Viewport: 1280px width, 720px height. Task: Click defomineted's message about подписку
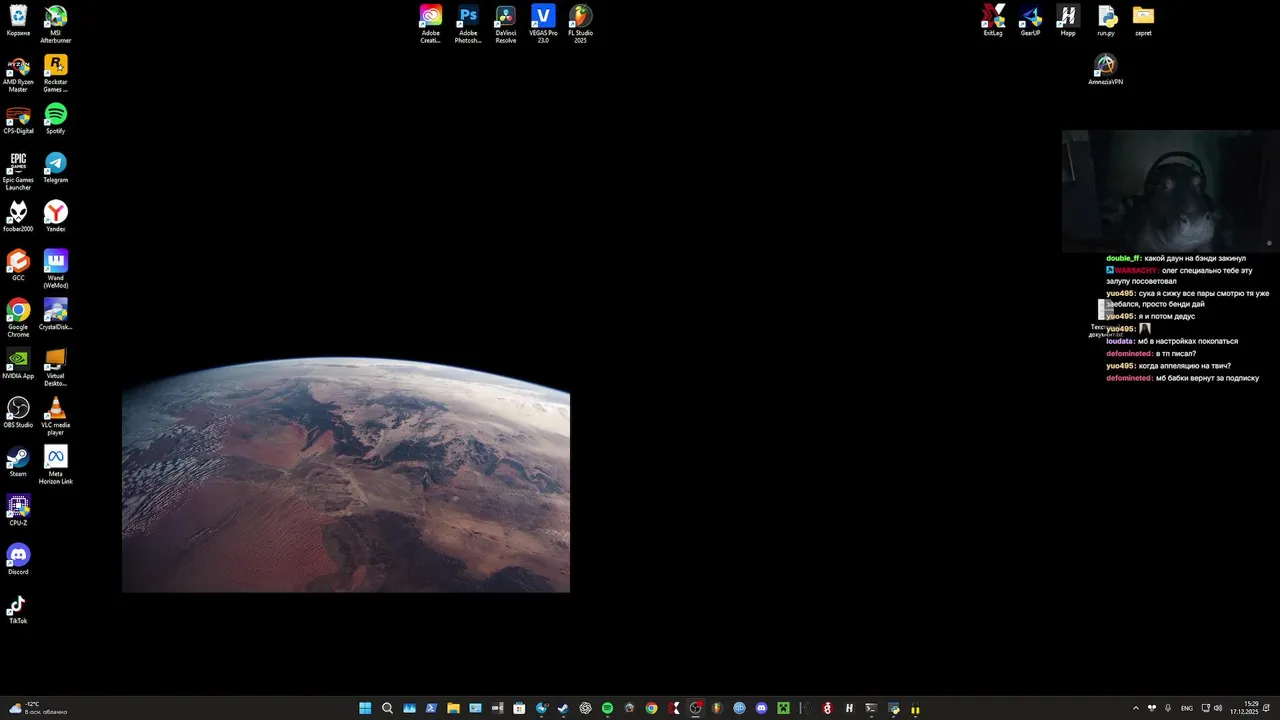[x=1207, y=378]
